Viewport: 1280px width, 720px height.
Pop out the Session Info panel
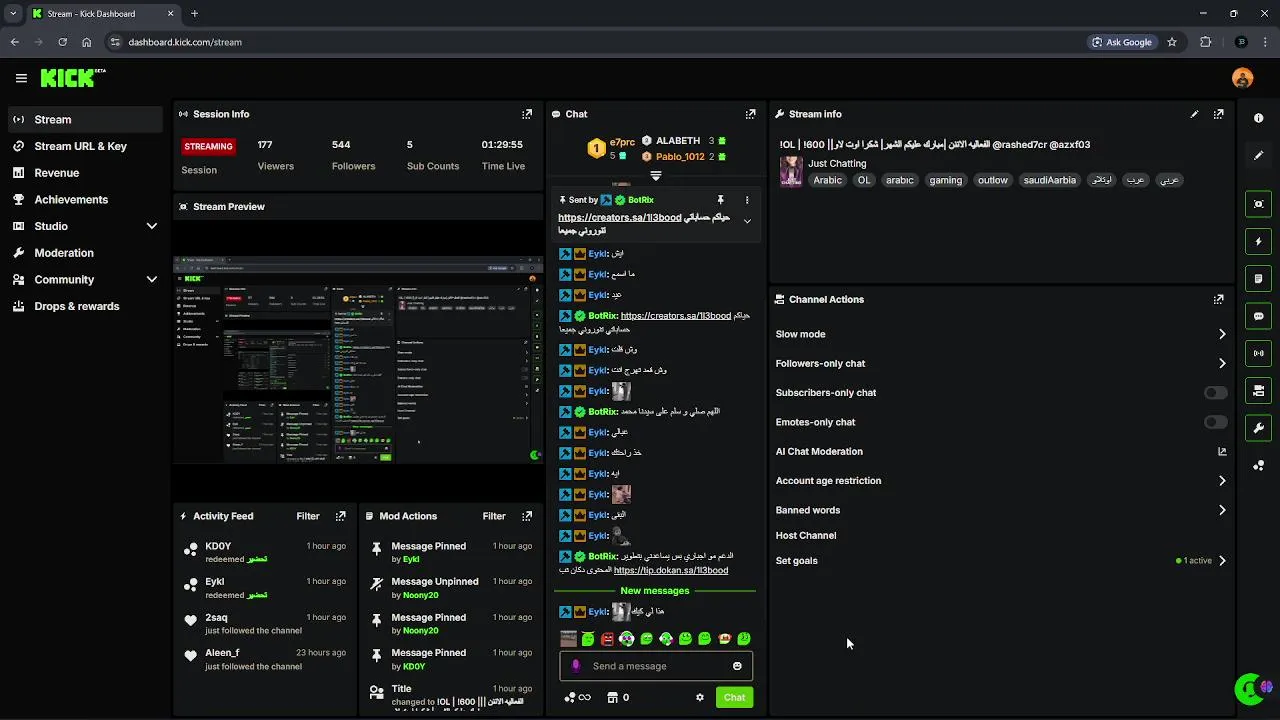click(x=527, y=114)
